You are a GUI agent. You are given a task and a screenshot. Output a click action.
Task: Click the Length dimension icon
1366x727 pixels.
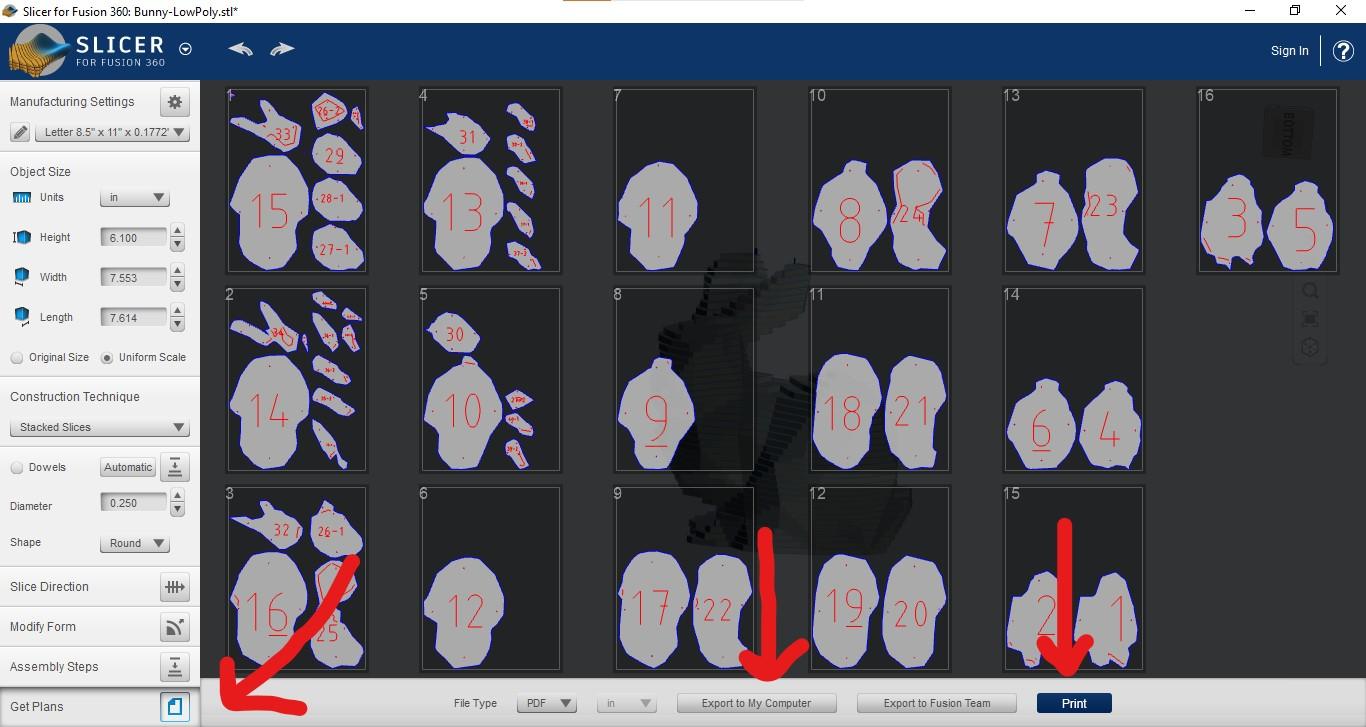coord(22,317)
